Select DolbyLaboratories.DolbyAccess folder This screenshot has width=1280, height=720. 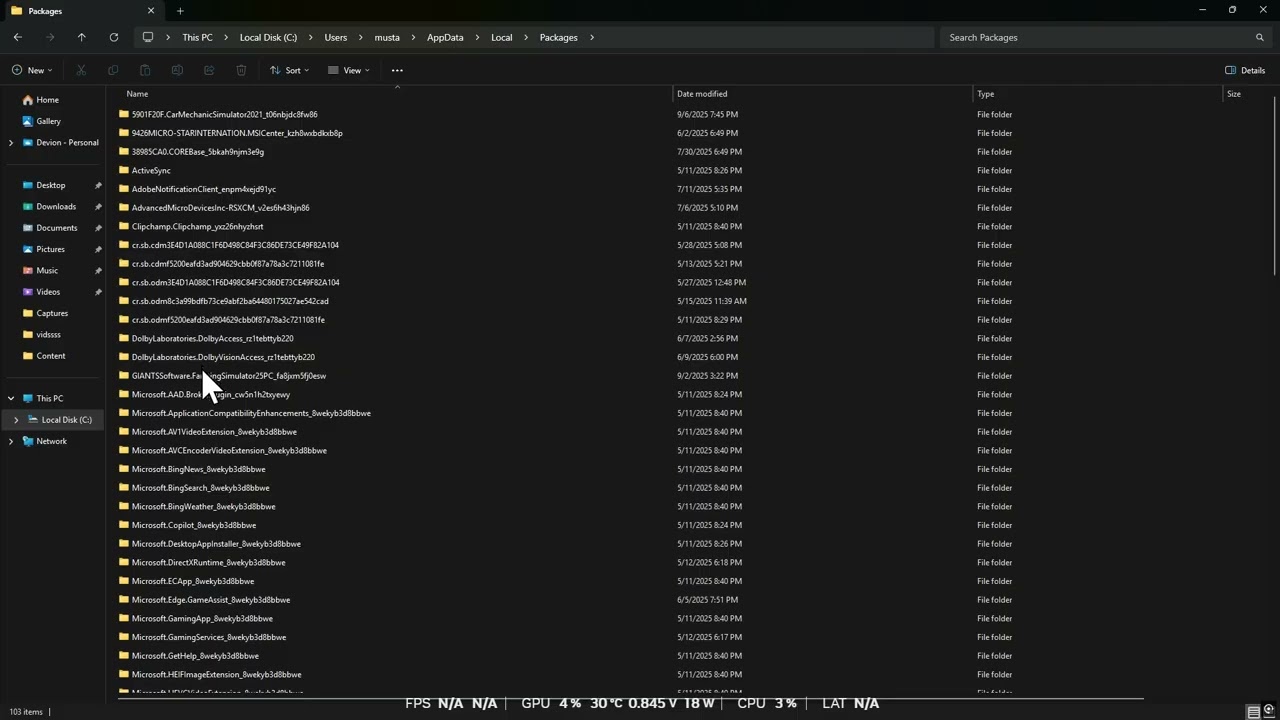[x=212, y=338]
